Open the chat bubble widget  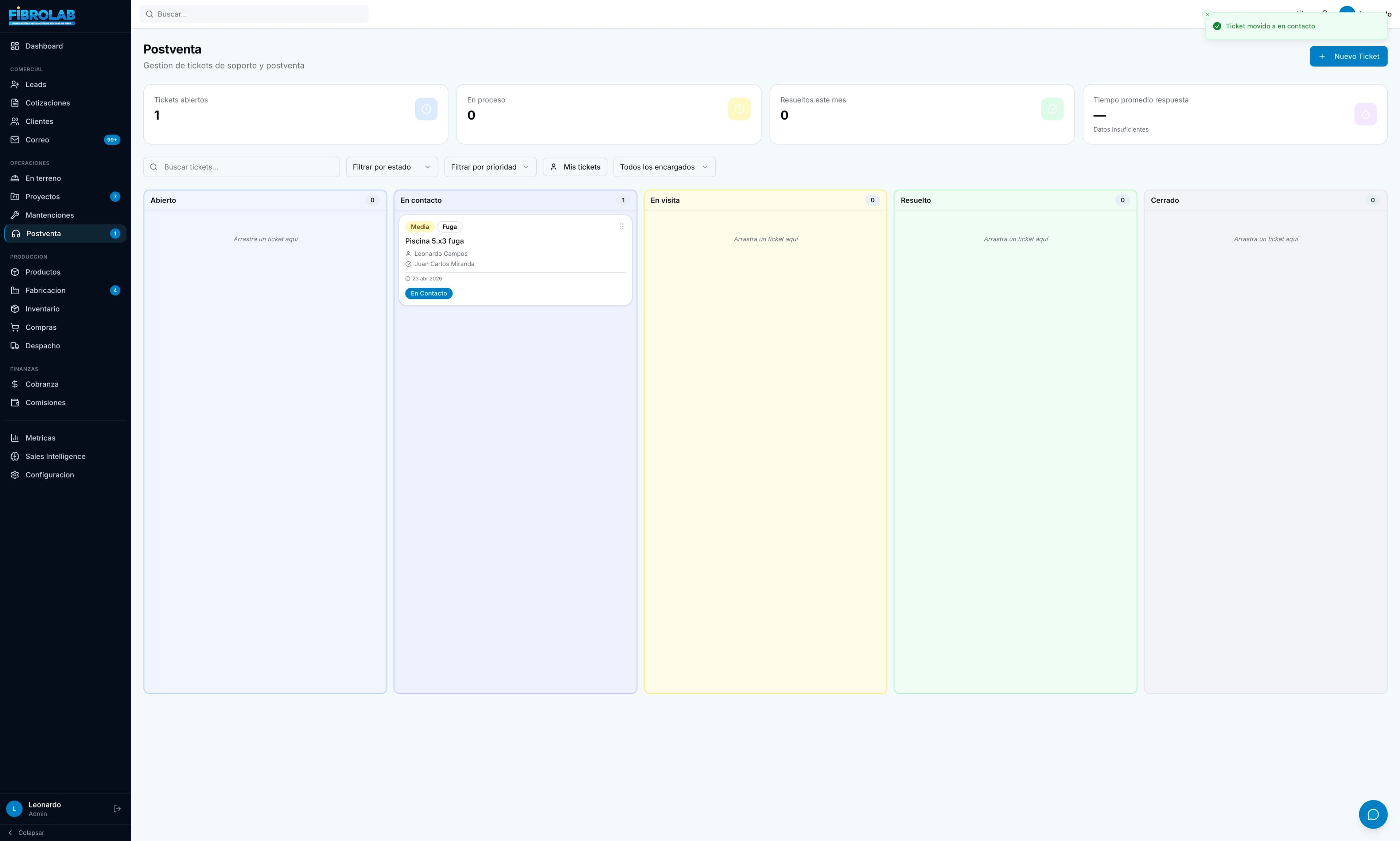(x=1373, y=814)
